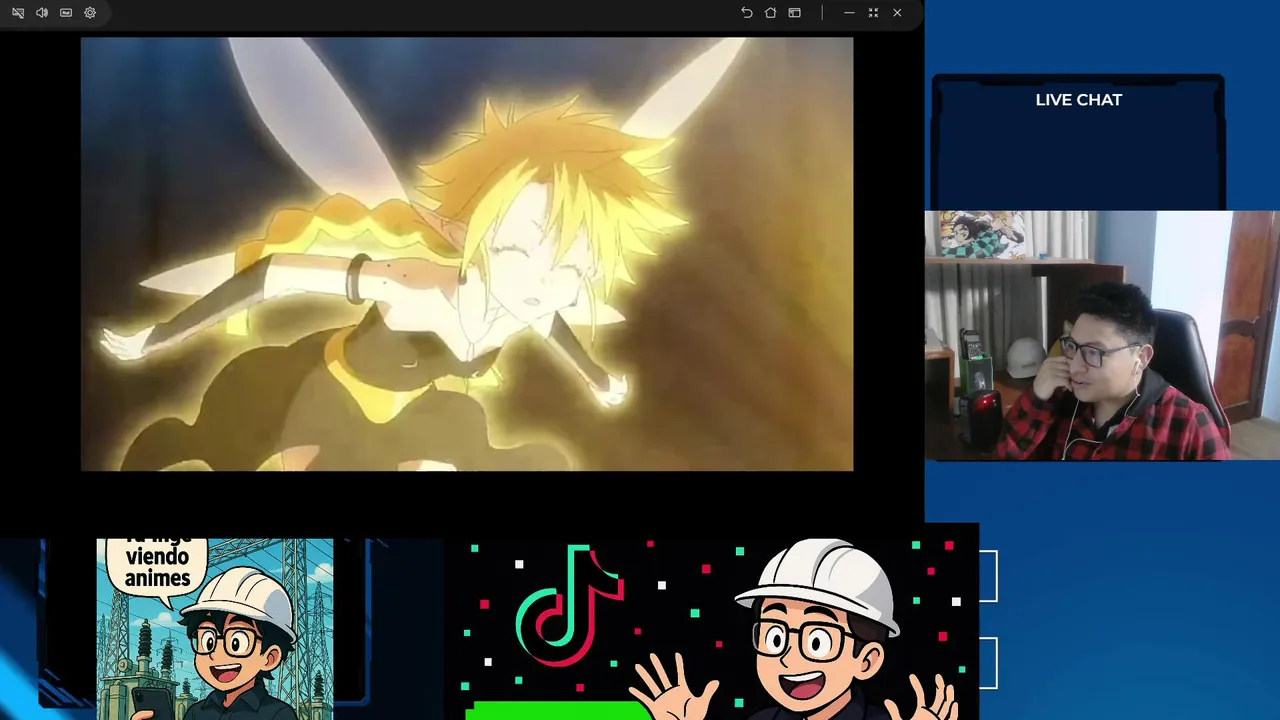Open the keyboard icon in the top bar
This screenshot has width=1280, height=720.
click(x=66, y=13)
